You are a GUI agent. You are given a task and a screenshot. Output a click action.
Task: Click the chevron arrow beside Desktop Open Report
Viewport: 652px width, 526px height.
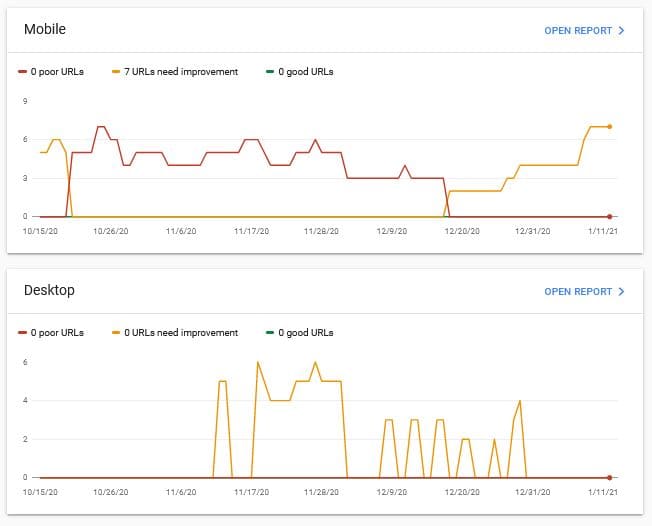tap(622, 292)
